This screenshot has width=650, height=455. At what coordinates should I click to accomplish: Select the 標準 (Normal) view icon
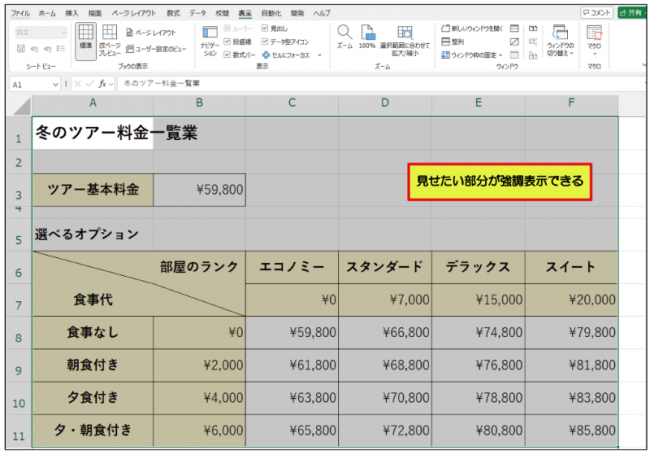tap(86, 37)
